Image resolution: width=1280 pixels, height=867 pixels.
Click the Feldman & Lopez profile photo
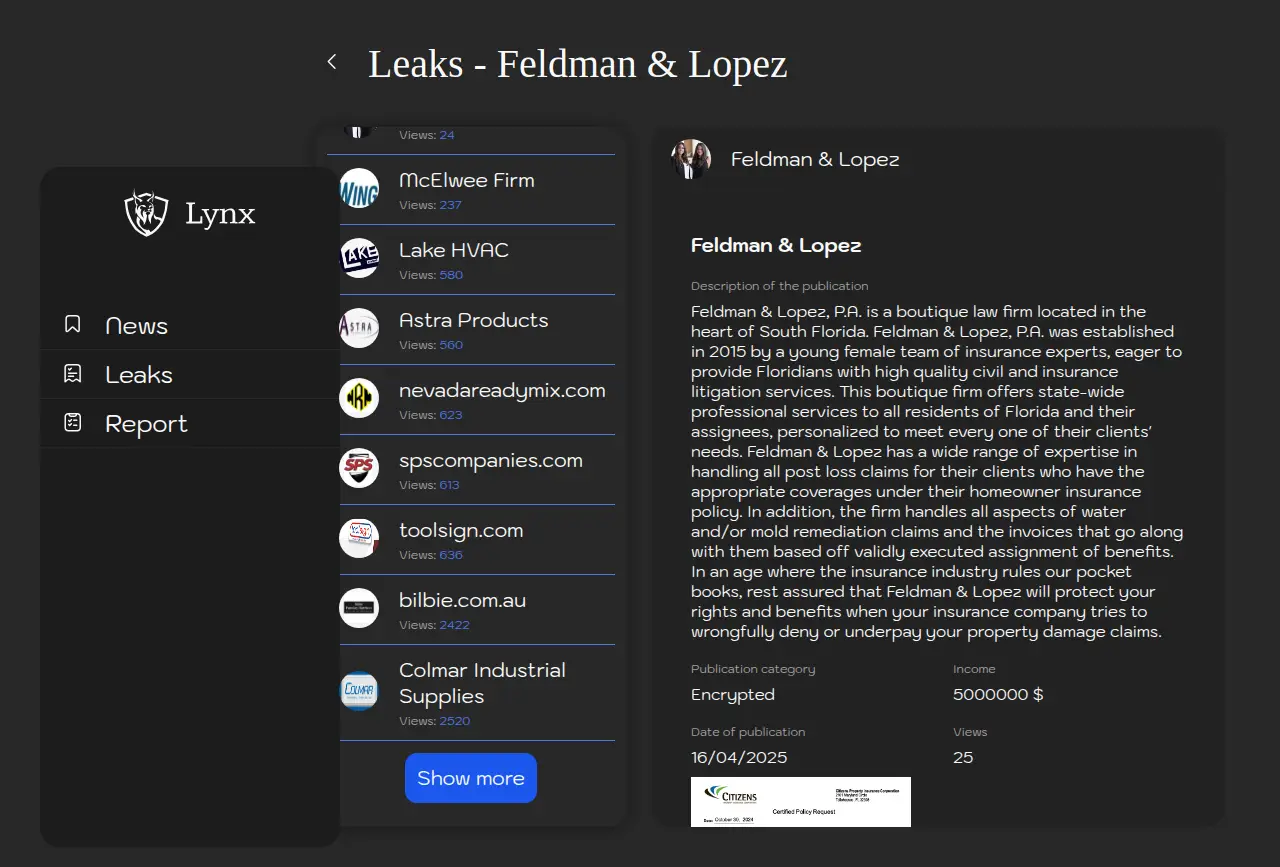pyautogui.click(x=691, y=159)
